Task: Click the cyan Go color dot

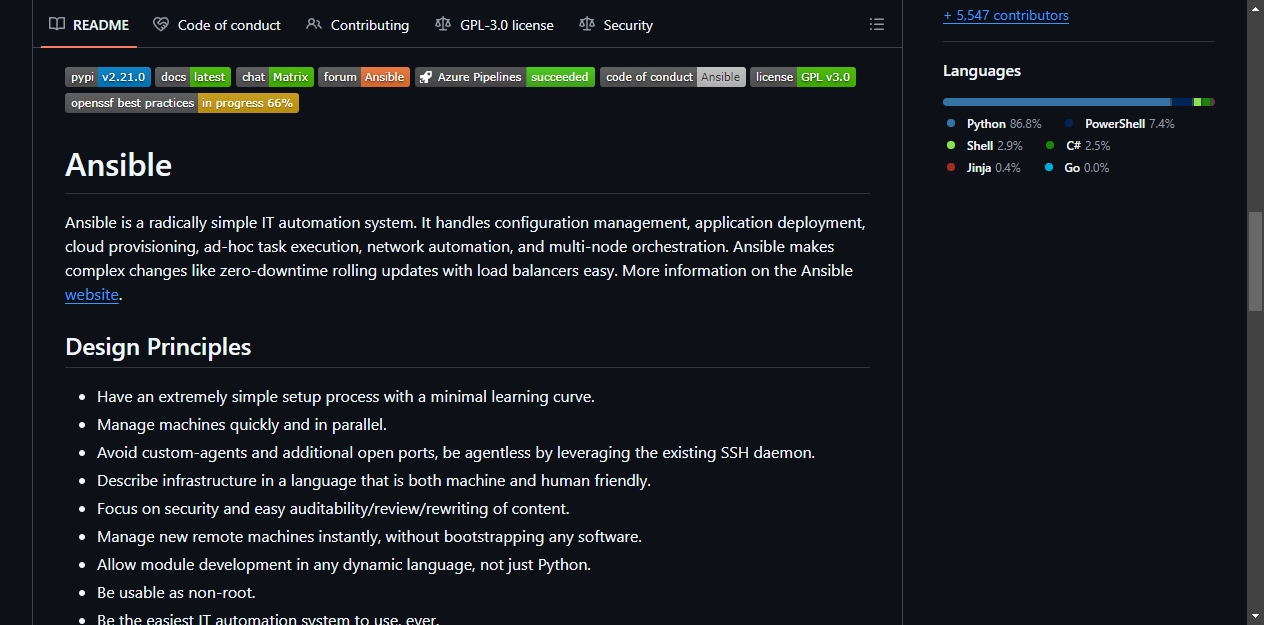Action: pyautogui.click(x=1049, y=168)
